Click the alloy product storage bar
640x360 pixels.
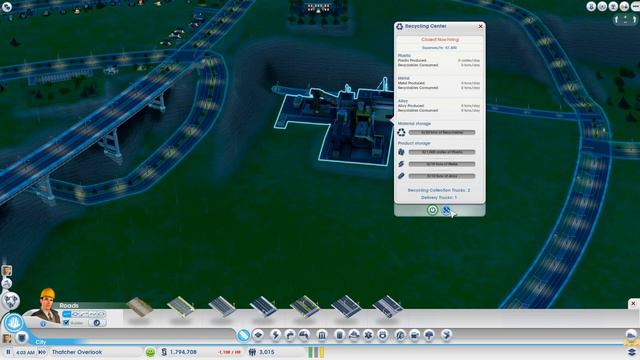coord(442,176)
